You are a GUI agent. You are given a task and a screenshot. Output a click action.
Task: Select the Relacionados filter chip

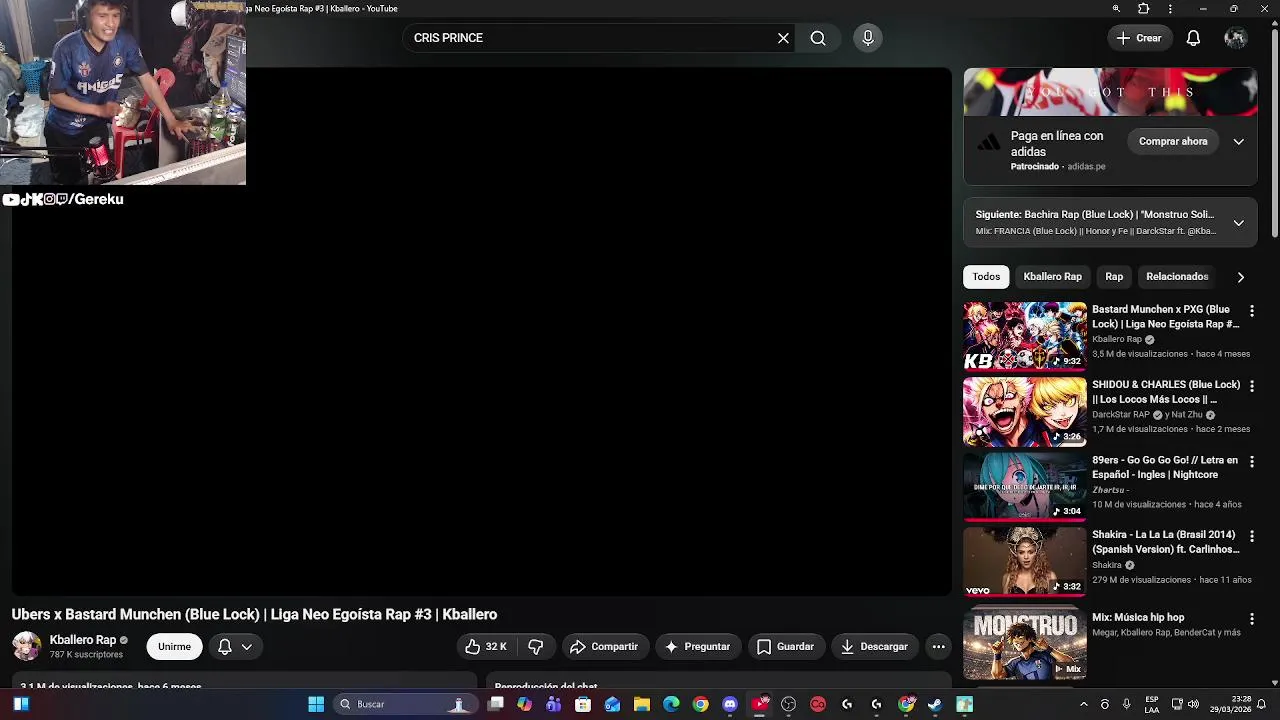pos(1177,276)
